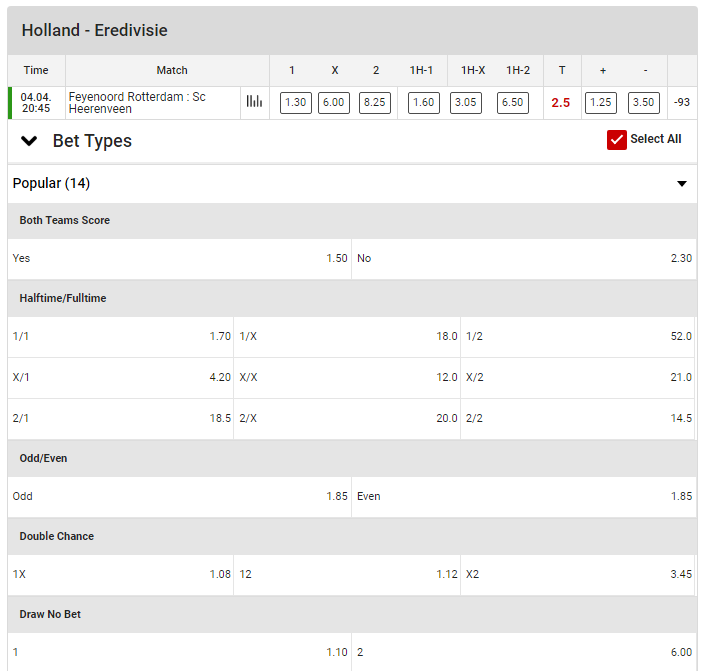
Task: Choose first-half home odds 1.60
Action: [x=424, y=103]
